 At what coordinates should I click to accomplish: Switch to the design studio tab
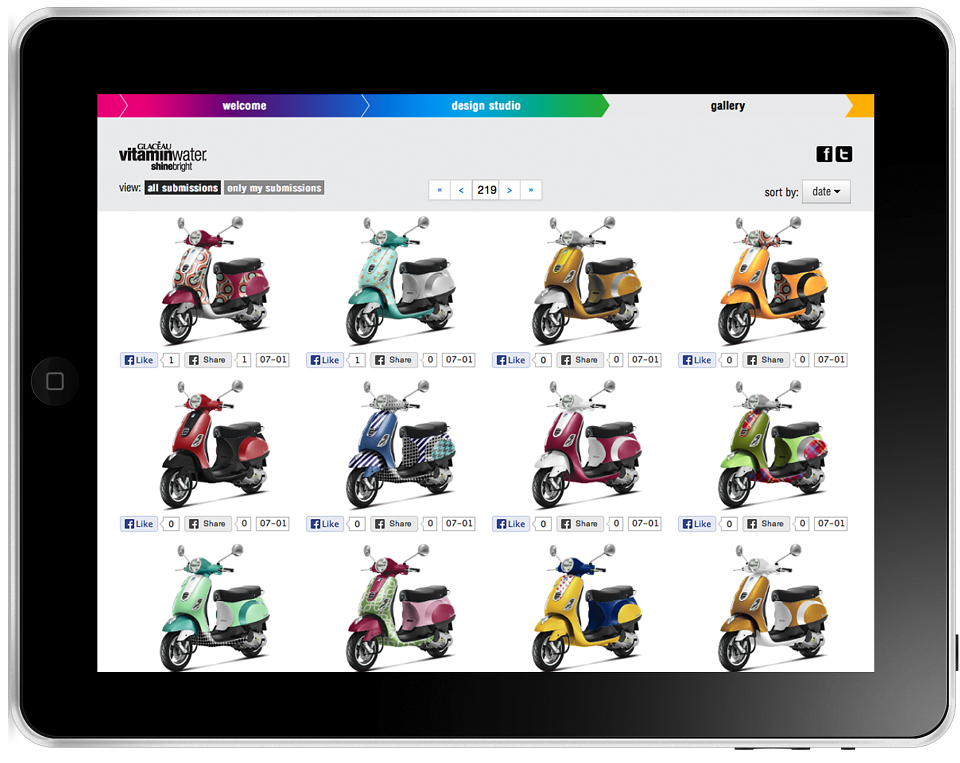486,105
